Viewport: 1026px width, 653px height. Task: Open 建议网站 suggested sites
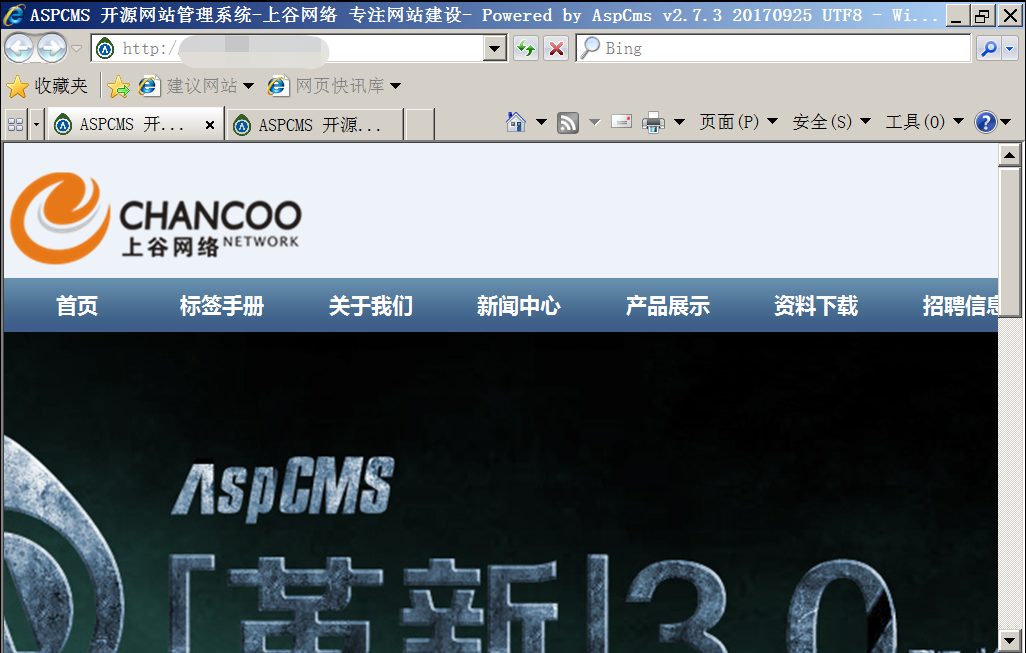click(196, 86)
